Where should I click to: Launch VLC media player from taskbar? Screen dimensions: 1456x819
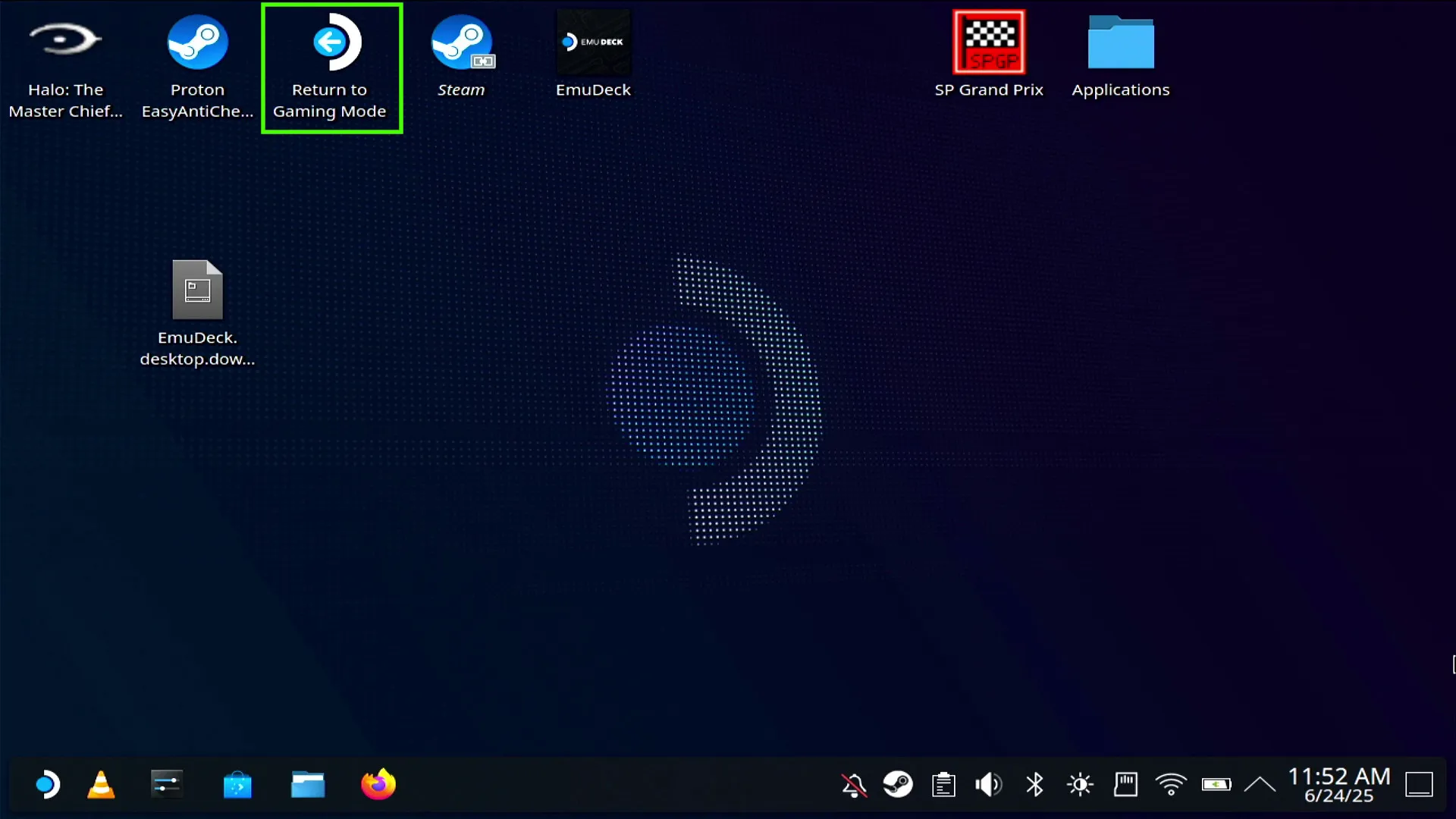click(101, 784)
